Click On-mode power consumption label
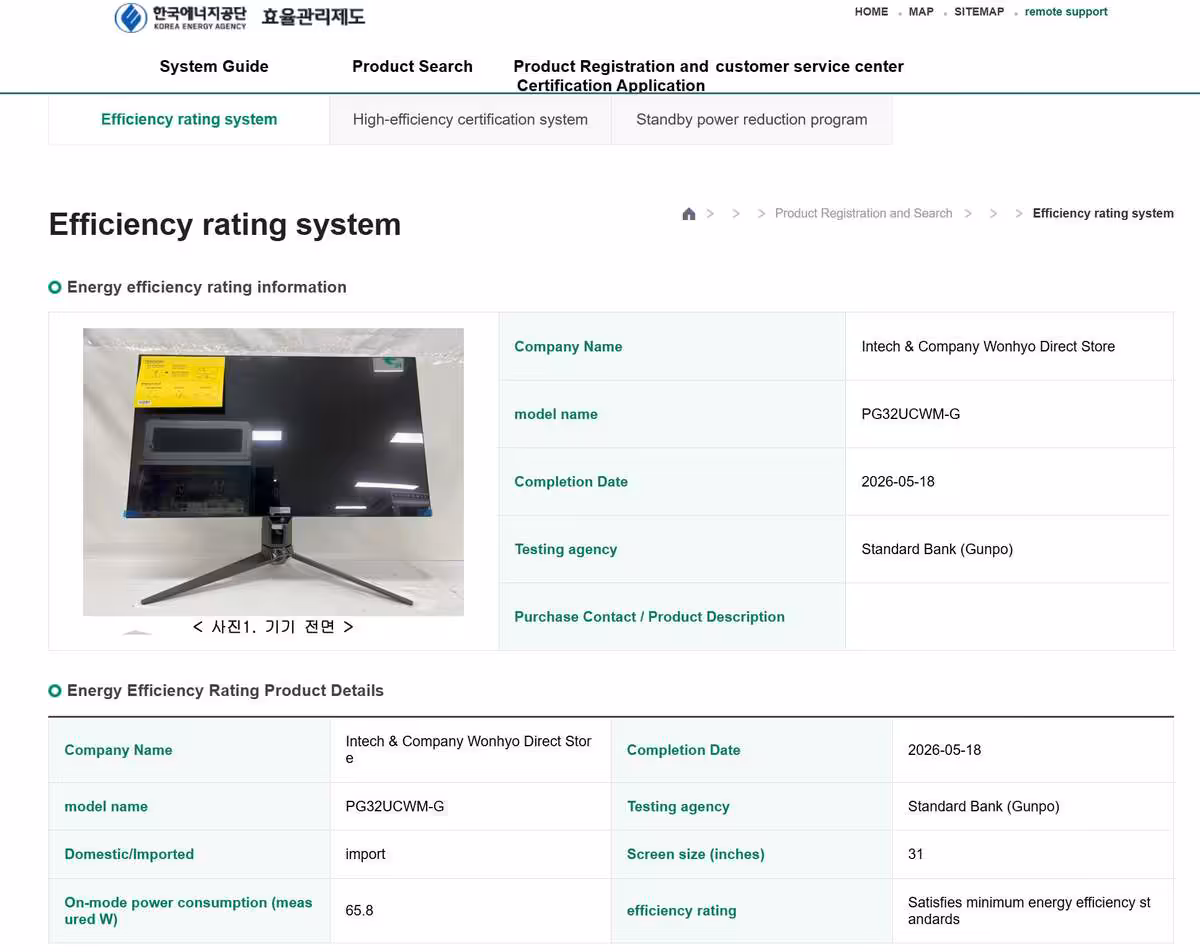The height and width of the screenshot is (952, 1200). click(188, 911)
